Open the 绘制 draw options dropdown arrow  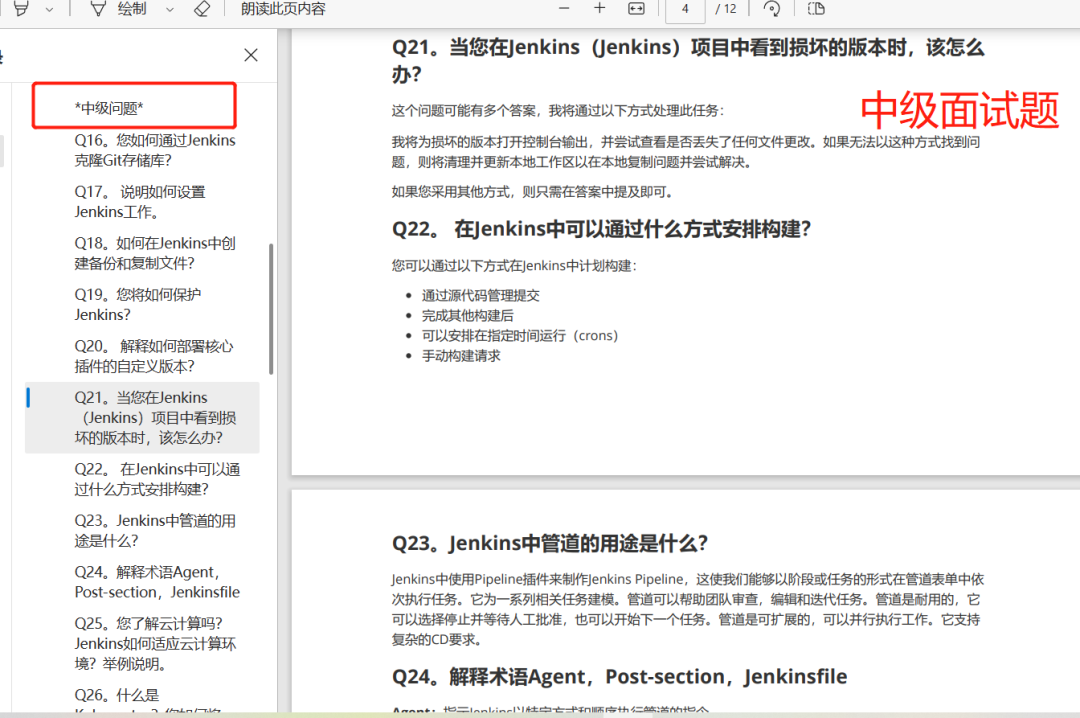(x=169, y=10)
